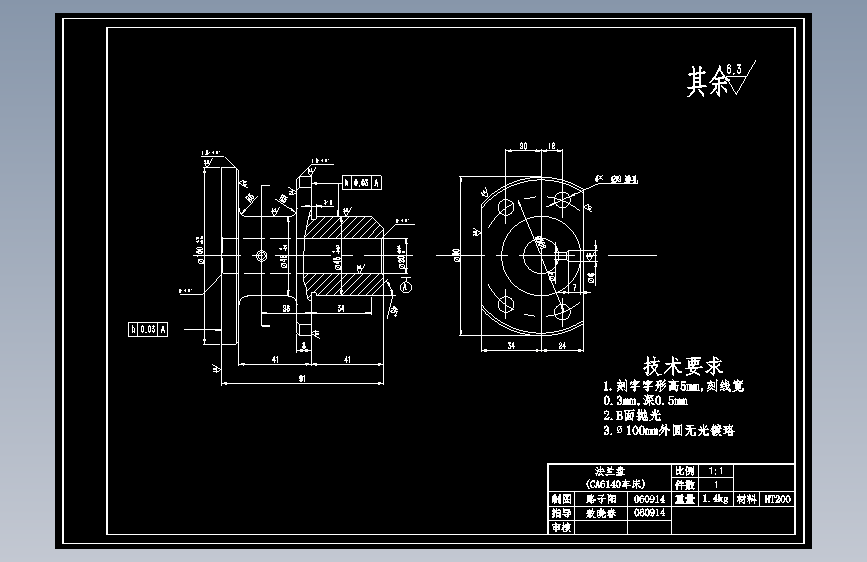
Task: Click the right 41 length dimension
Action: (x=347, y=360)
